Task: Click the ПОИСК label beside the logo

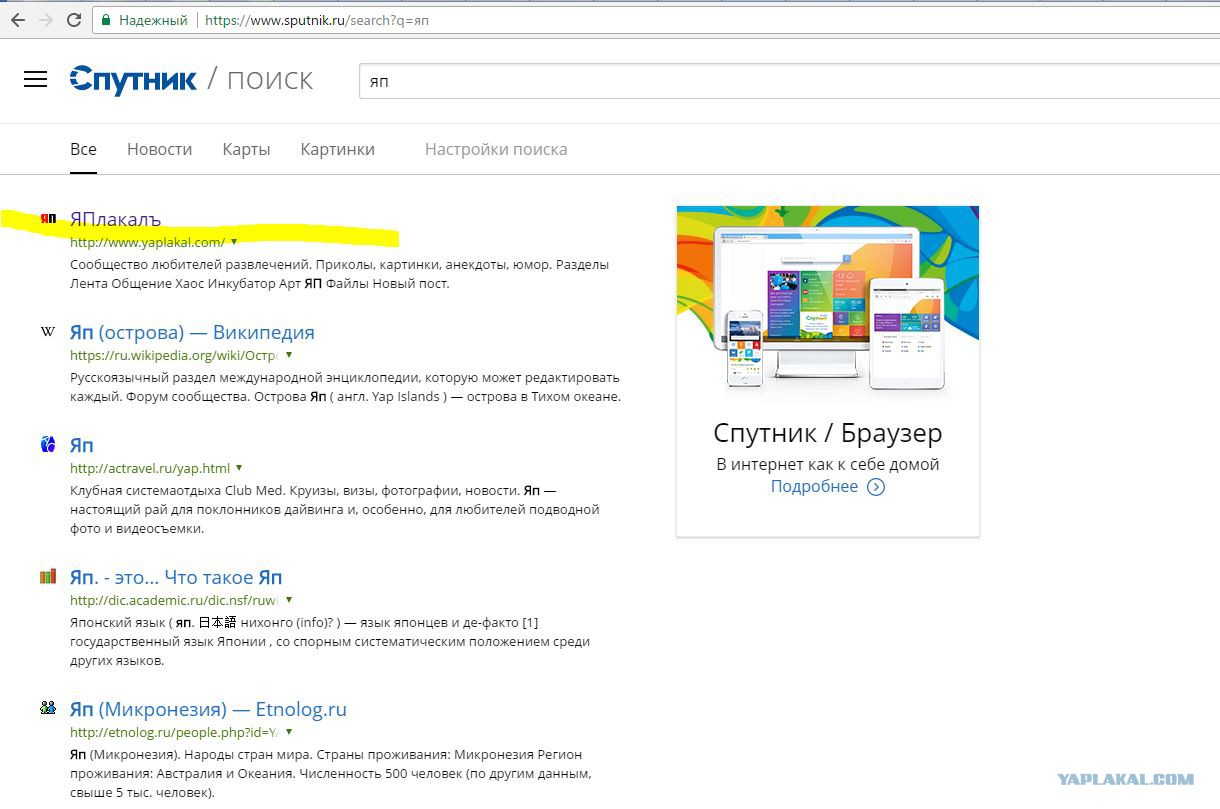Action: 270,80
